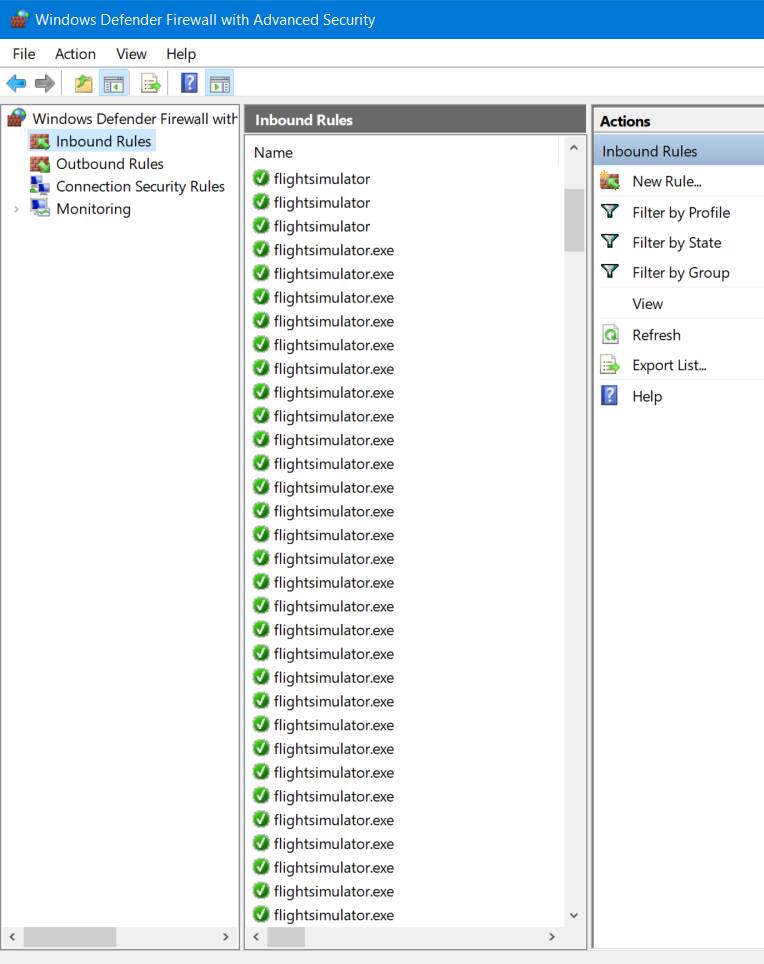Image resolution: width=764 pixels, height=964 pixels.
Task: Click the Inbound Rules tree icon
Action: point(40,141)
